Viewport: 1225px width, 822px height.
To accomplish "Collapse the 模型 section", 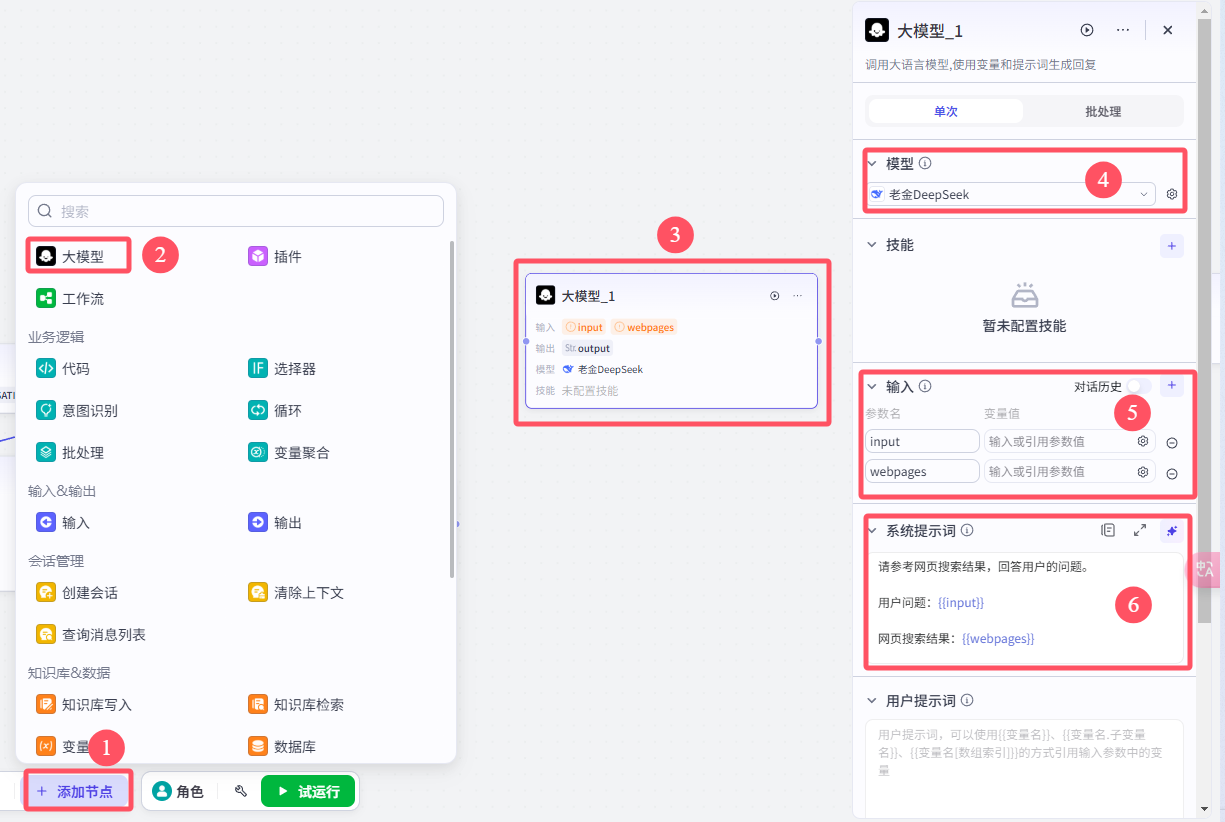I will (872, 163).
